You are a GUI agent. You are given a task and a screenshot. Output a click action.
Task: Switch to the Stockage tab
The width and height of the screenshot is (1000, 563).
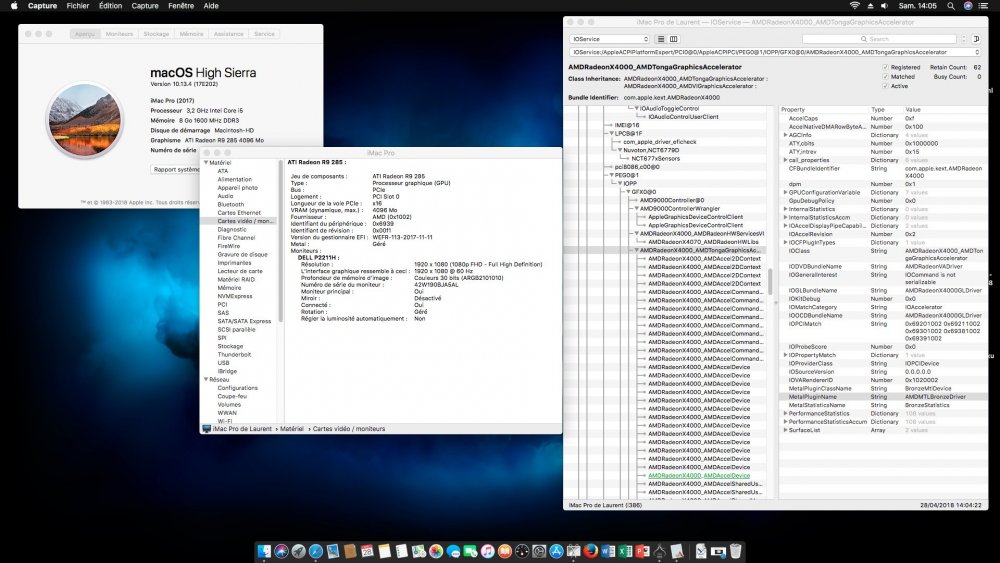(156, 34)
